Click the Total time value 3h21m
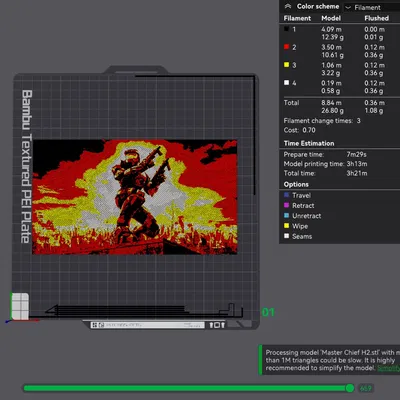The width and height of the screenshot is (400, 400). click(x=357, y=173)
